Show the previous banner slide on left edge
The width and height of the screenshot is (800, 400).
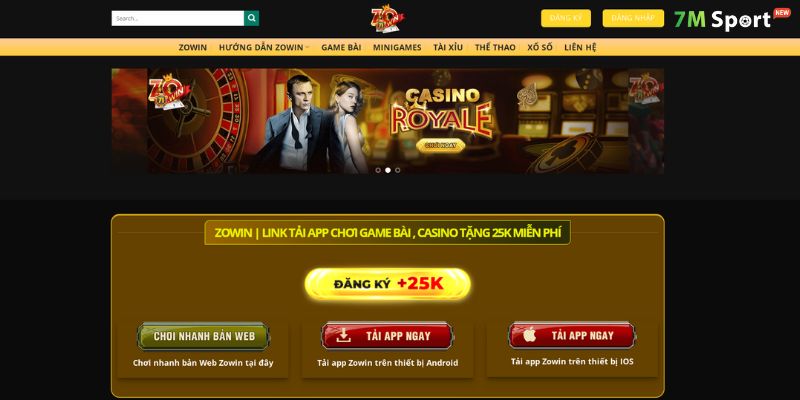coord(130,121)
